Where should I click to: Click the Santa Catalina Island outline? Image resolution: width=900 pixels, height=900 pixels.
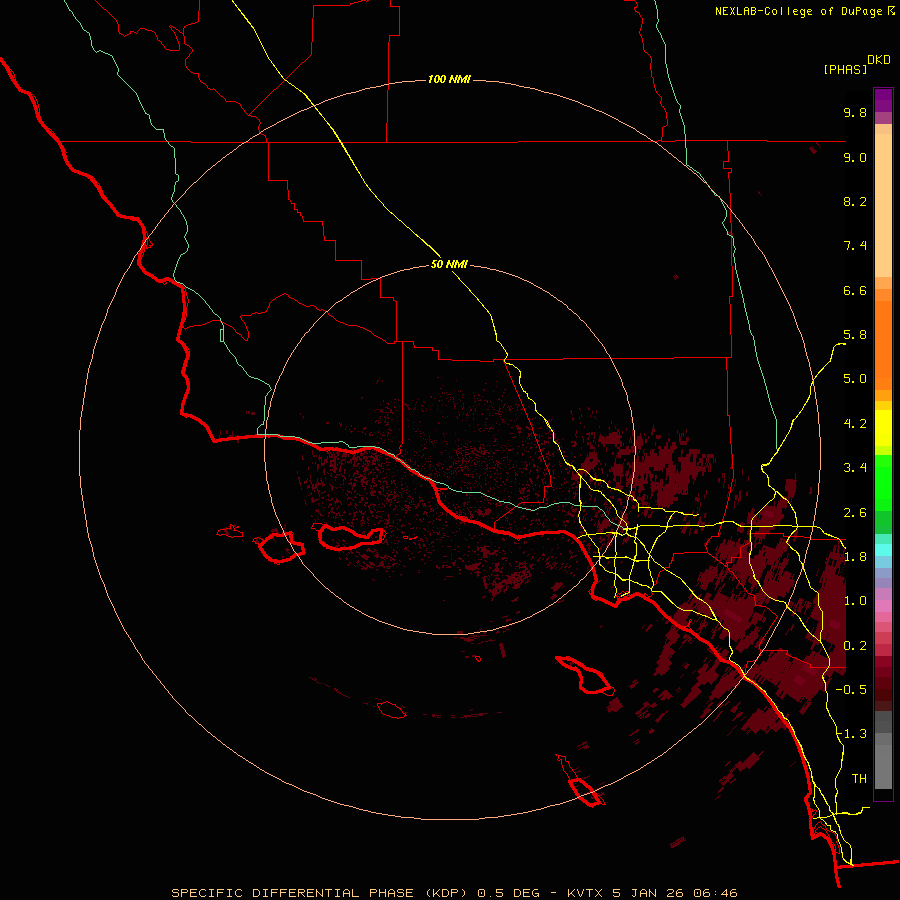(584, 675)
